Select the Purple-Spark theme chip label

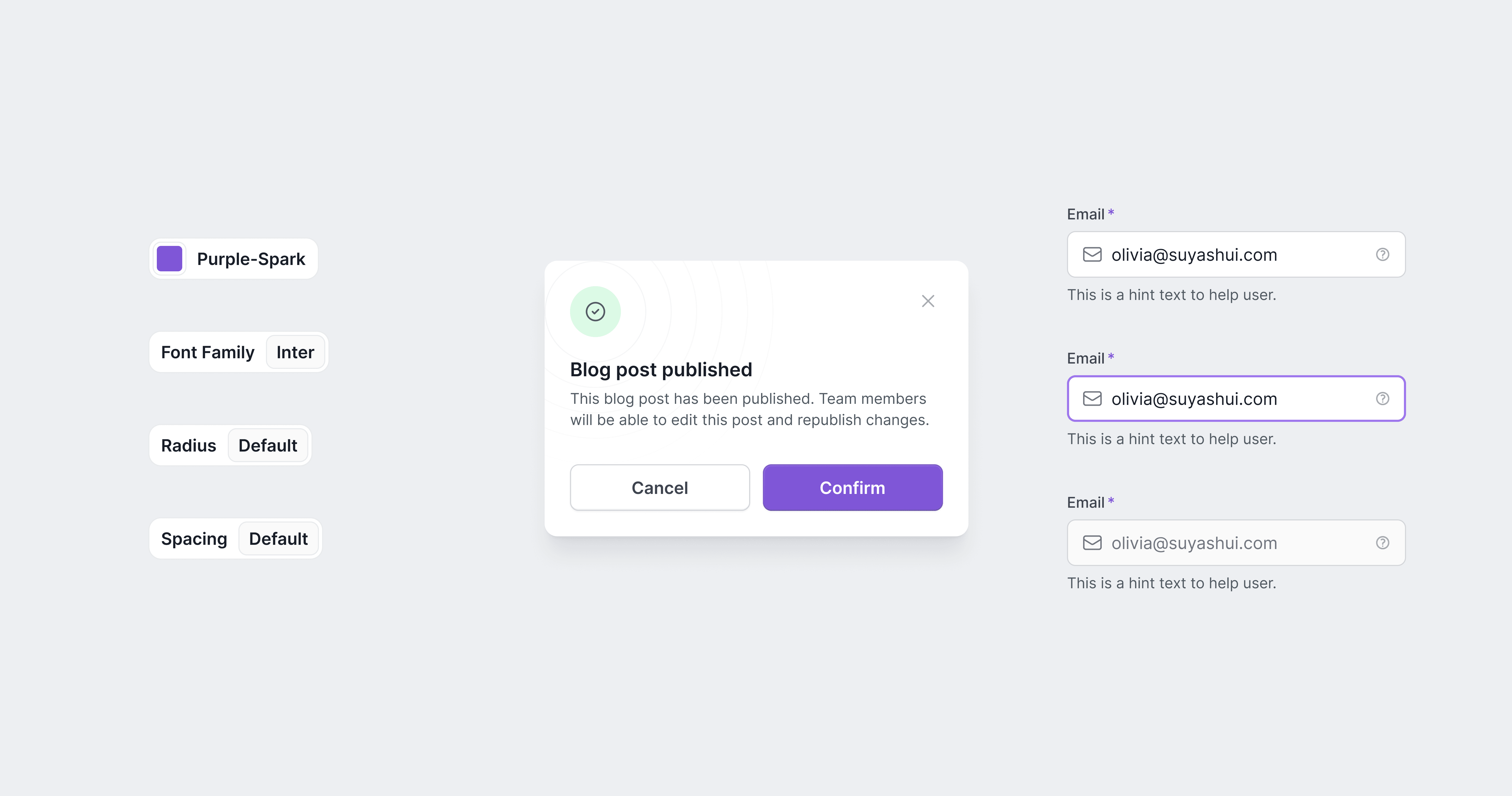click(x=251, y=259)
